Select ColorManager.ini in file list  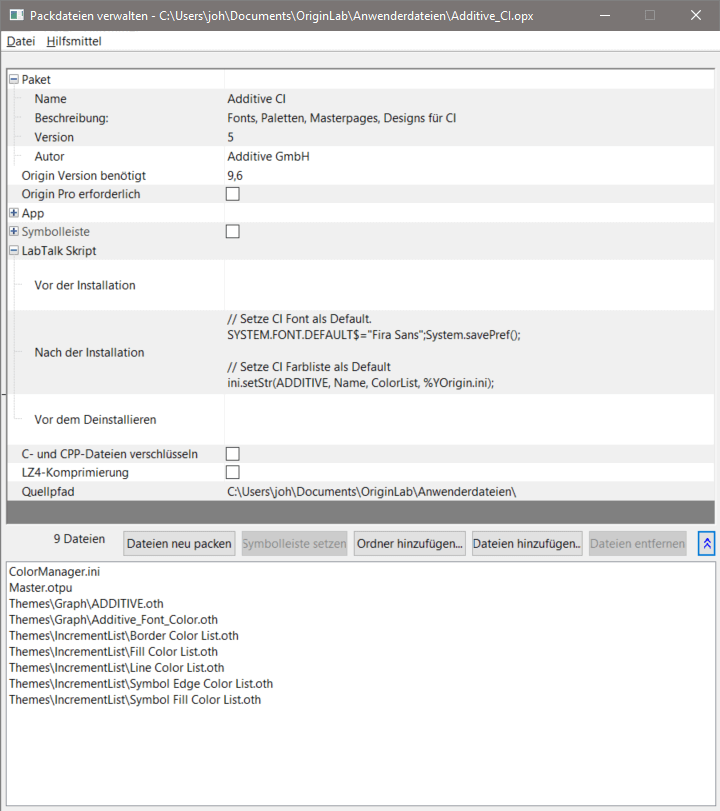pyautogui.click(x=55, y=572)
